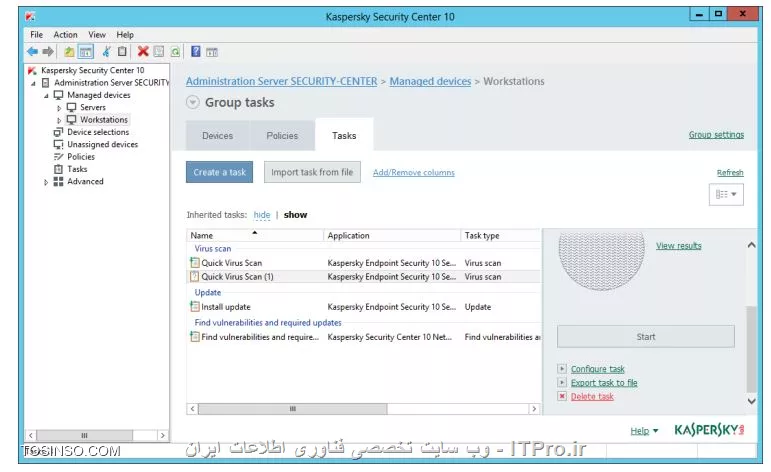
Task: Click the Paste clipboard toolbar icon
Action: pos(122,51)
